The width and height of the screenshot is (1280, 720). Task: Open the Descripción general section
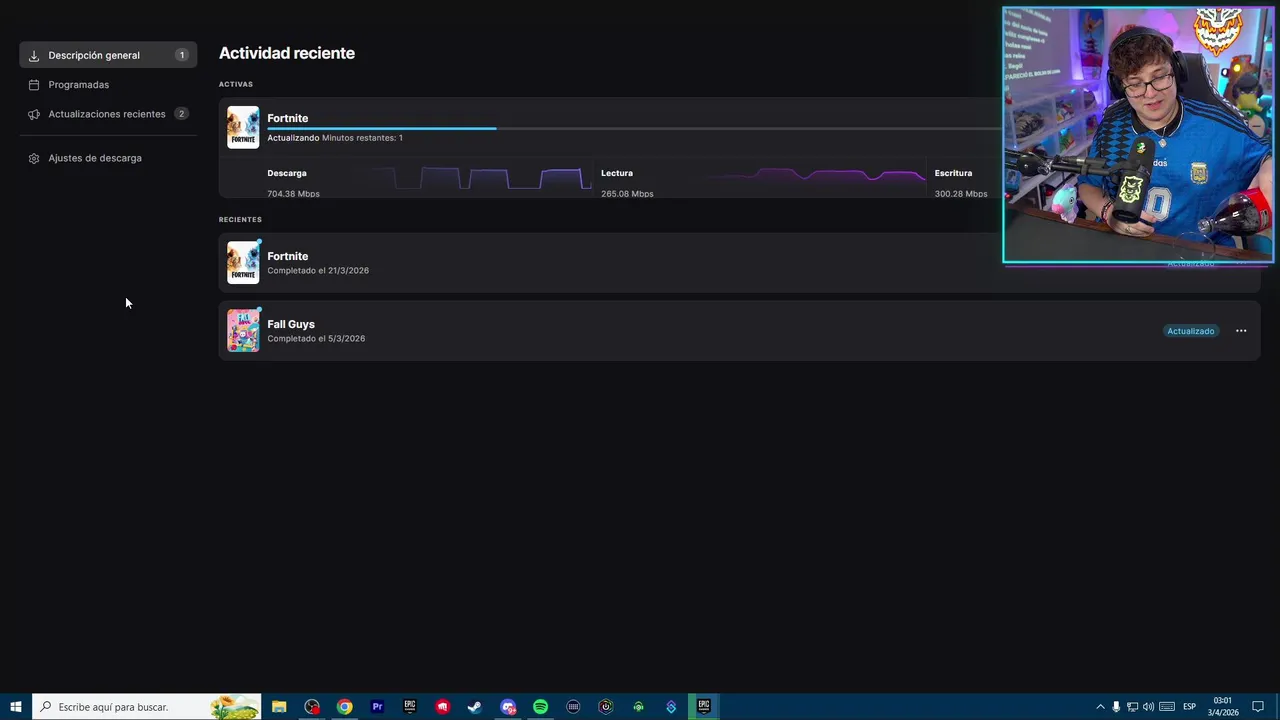tap(108, 55)
